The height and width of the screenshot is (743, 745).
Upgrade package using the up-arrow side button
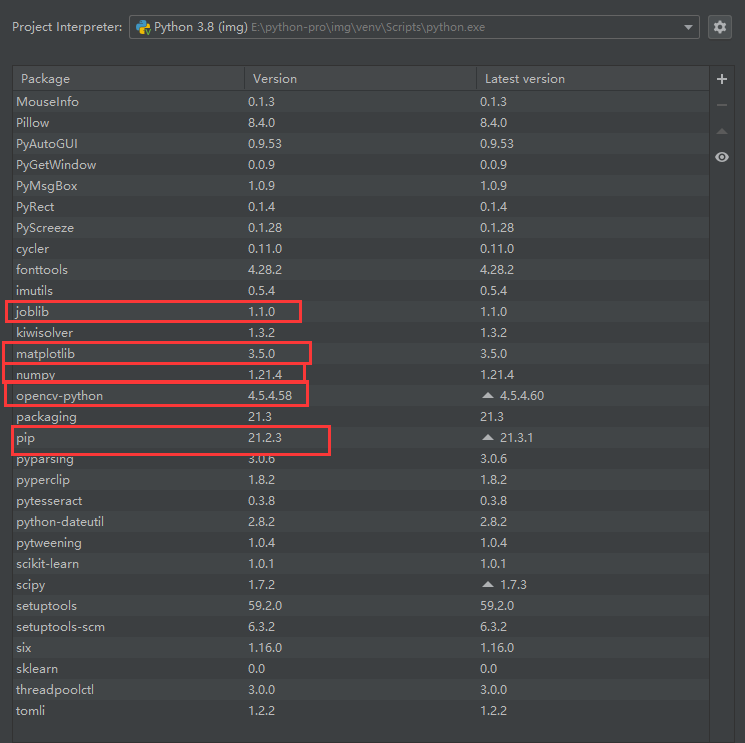722,131
